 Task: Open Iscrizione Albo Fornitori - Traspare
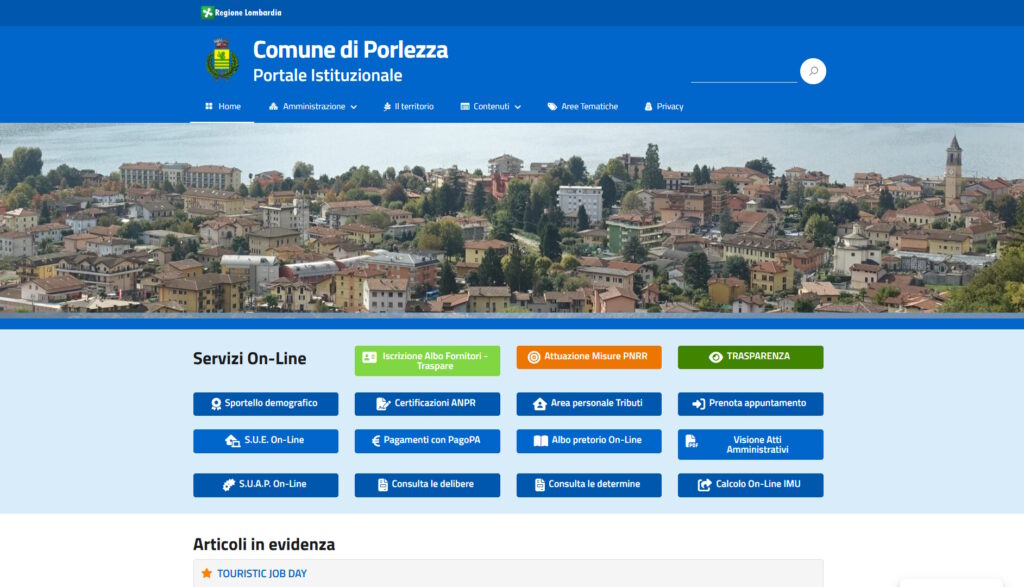427,361
